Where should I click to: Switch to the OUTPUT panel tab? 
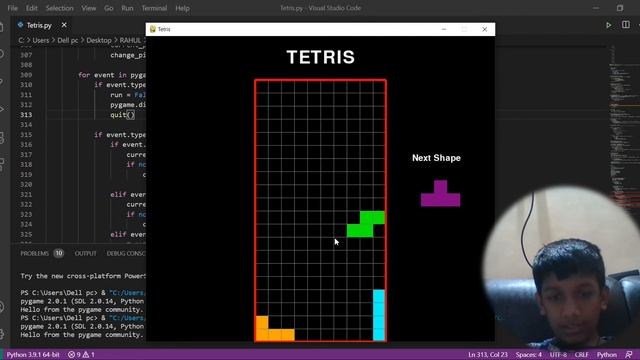(86, 253)
